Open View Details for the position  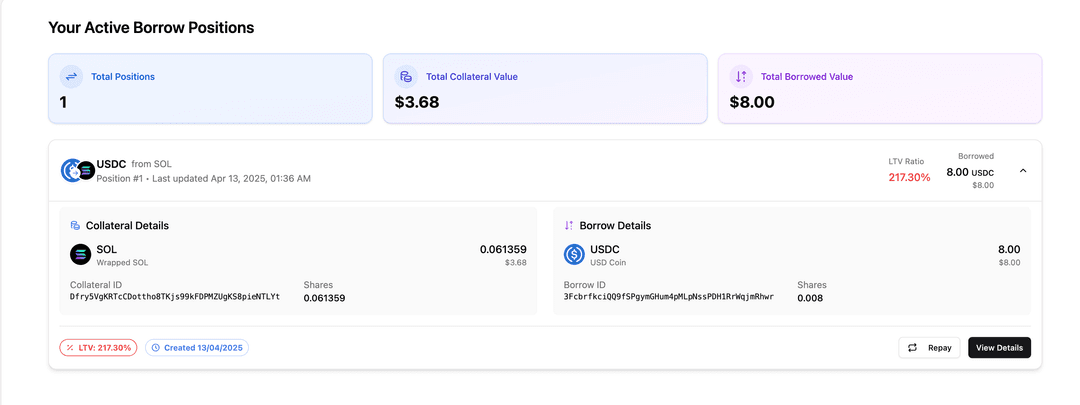(999, 348)
